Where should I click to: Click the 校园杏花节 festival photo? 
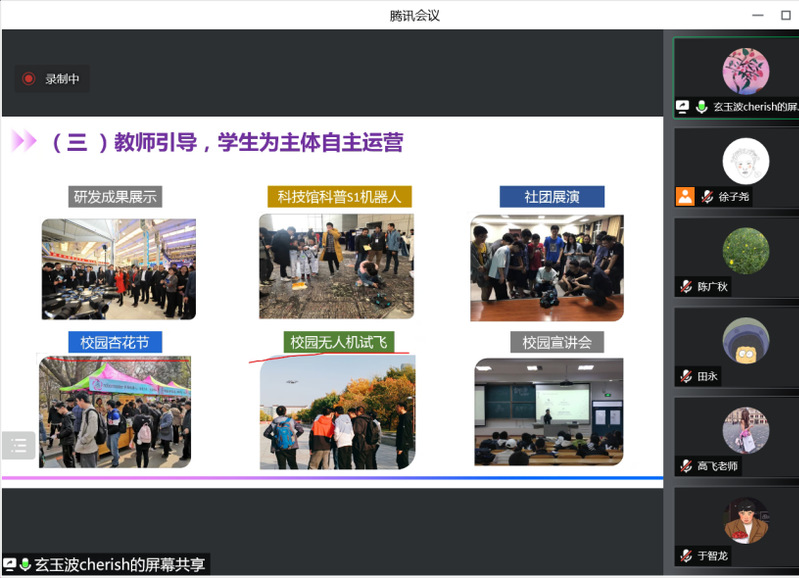114,411
